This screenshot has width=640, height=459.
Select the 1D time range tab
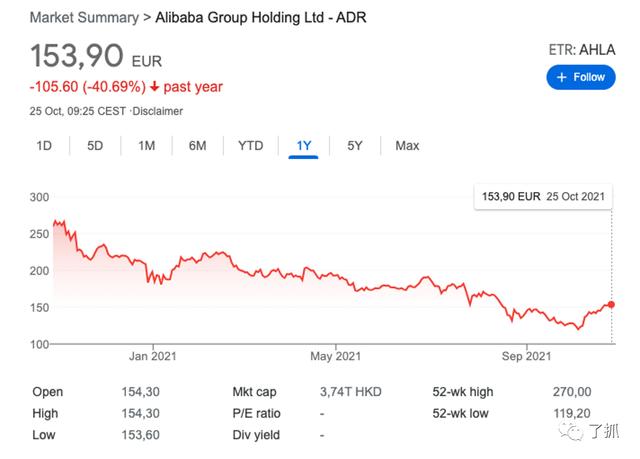(44, 146)
